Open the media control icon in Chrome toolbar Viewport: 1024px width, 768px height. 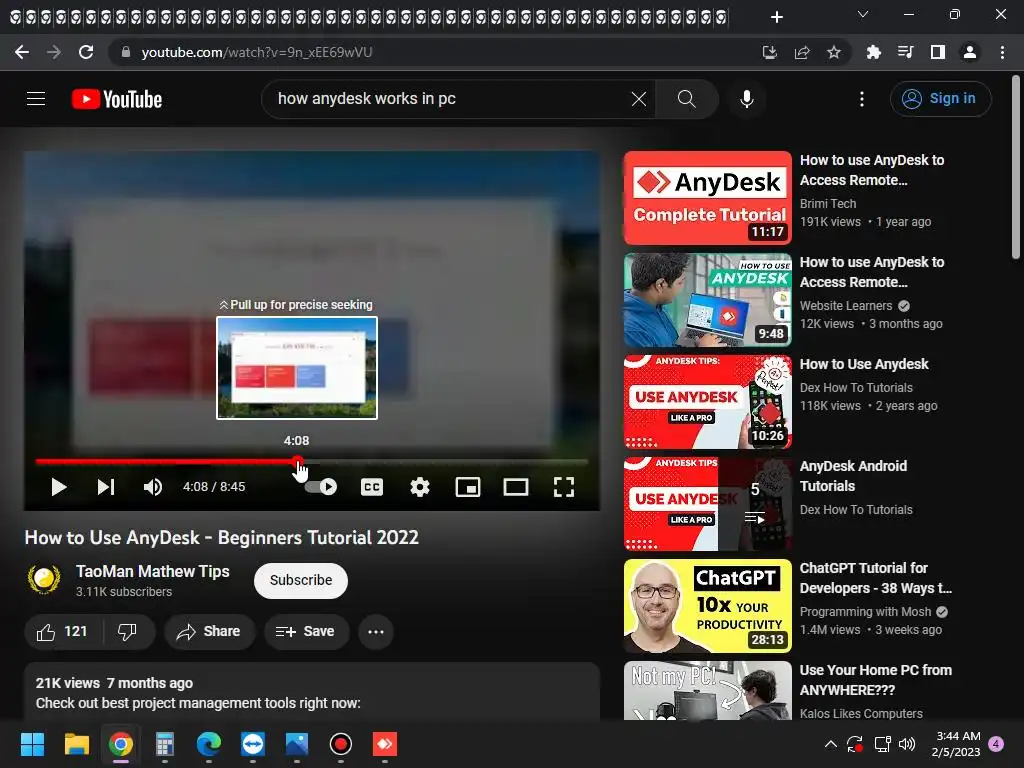click(905, 52)
